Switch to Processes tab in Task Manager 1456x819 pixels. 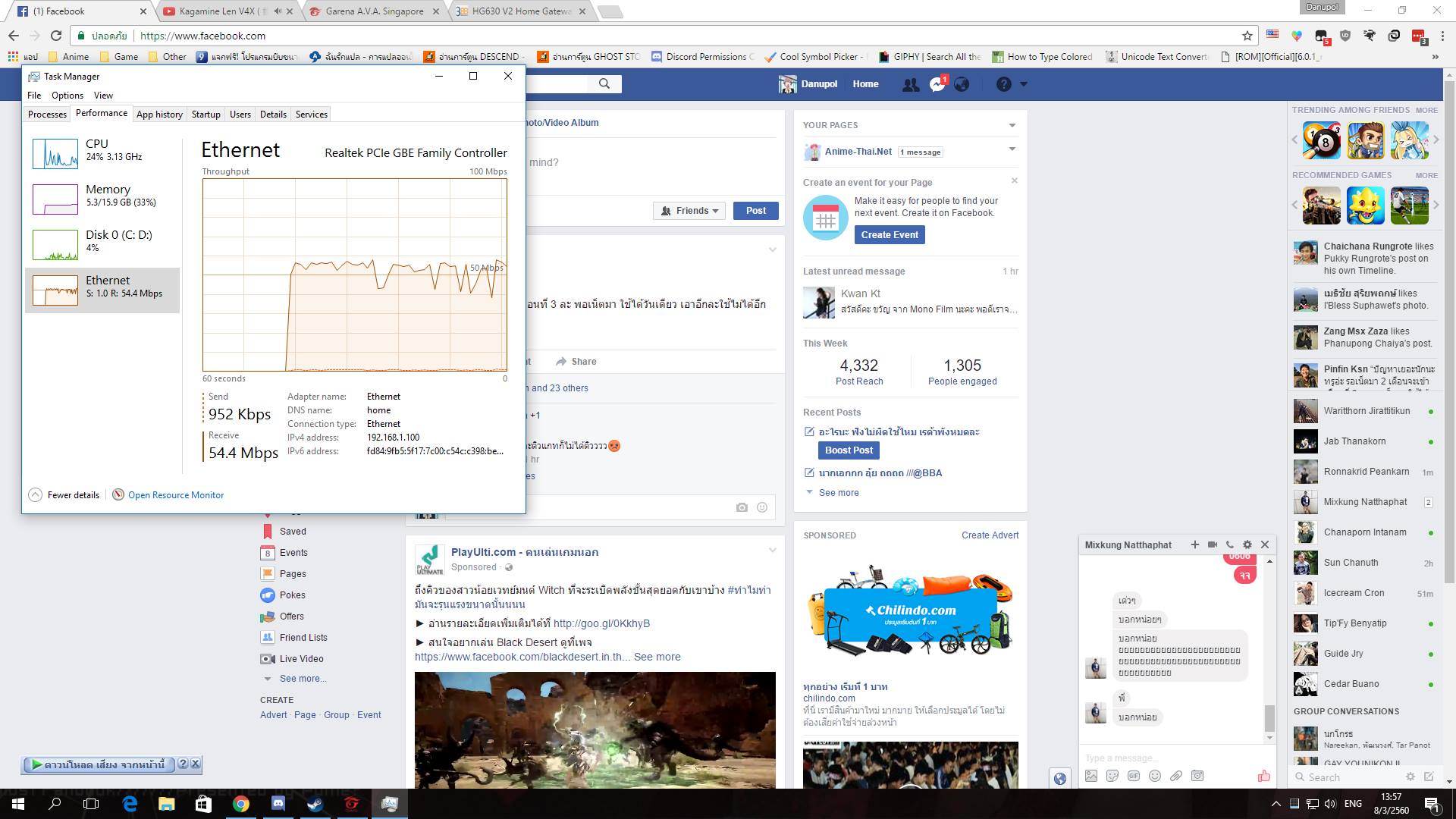(47, 114)
